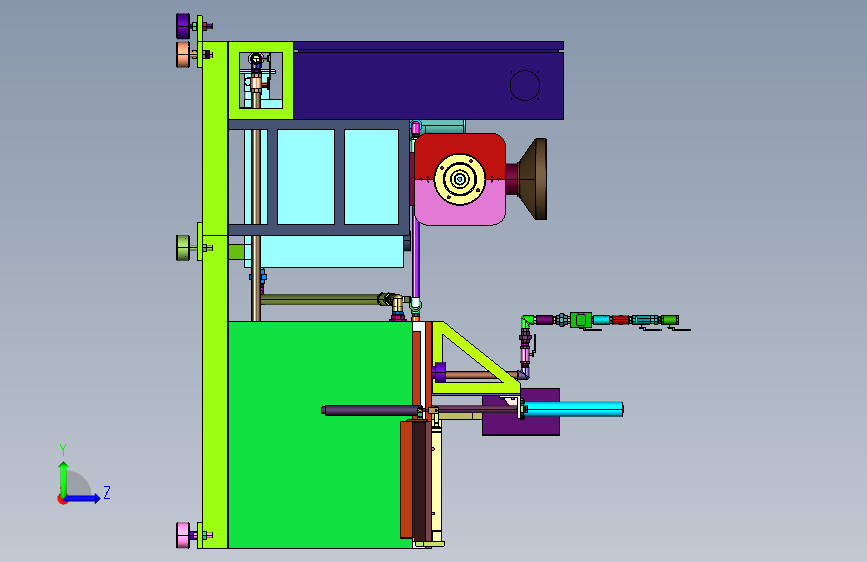Click the blue Z axis arrow of triad

pyautogui.click(x=82, y=498)
